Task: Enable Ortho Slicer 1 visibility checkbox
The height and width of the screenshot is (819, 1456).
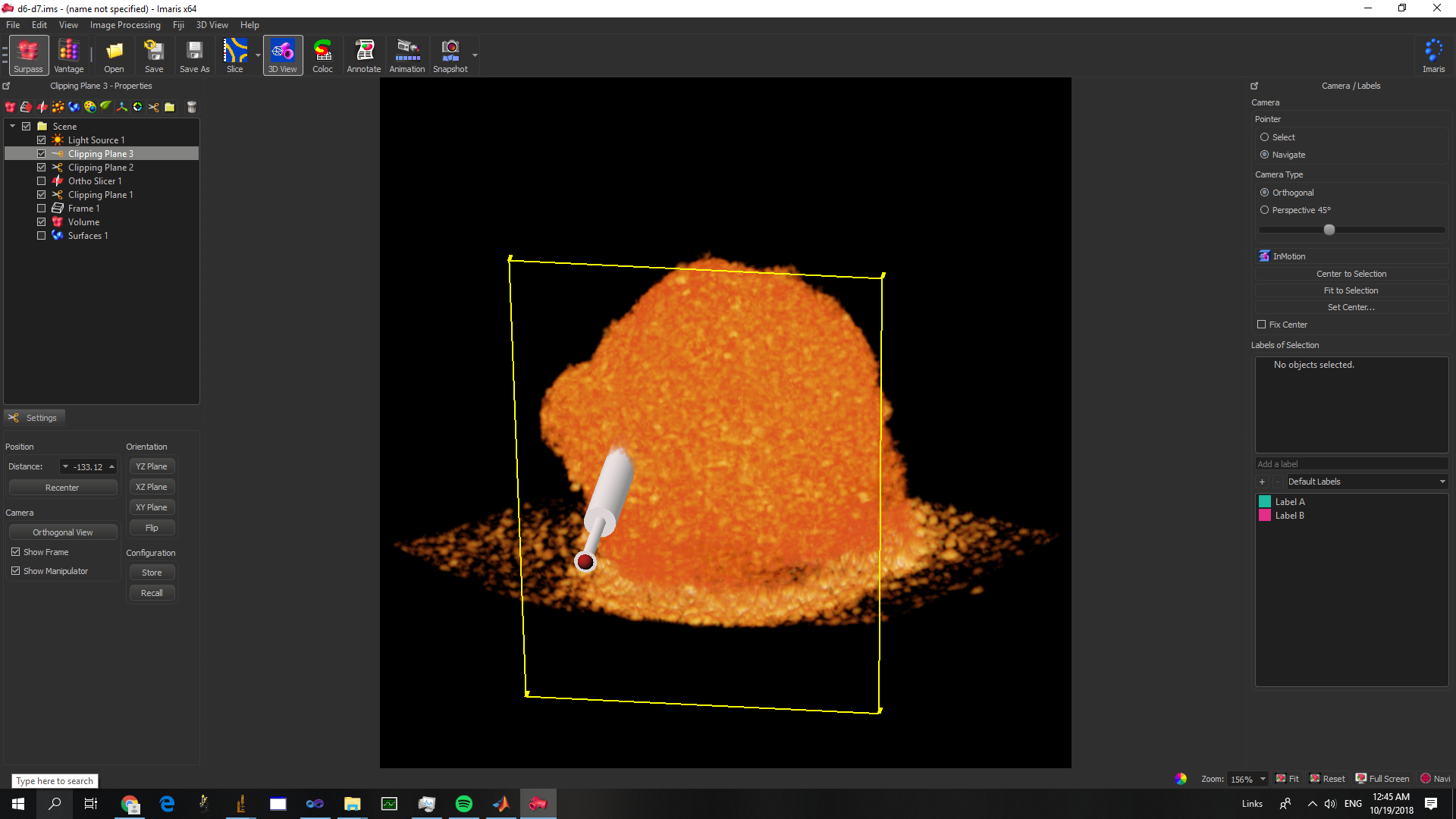Action: 42,181
